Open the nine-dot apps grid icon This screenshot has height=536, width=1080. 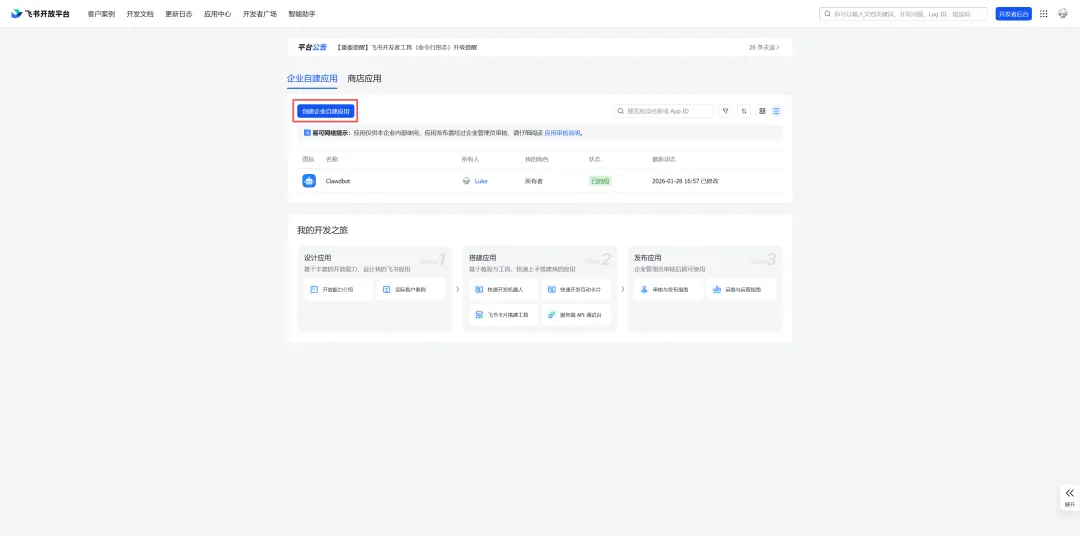tap(1043, 14)
